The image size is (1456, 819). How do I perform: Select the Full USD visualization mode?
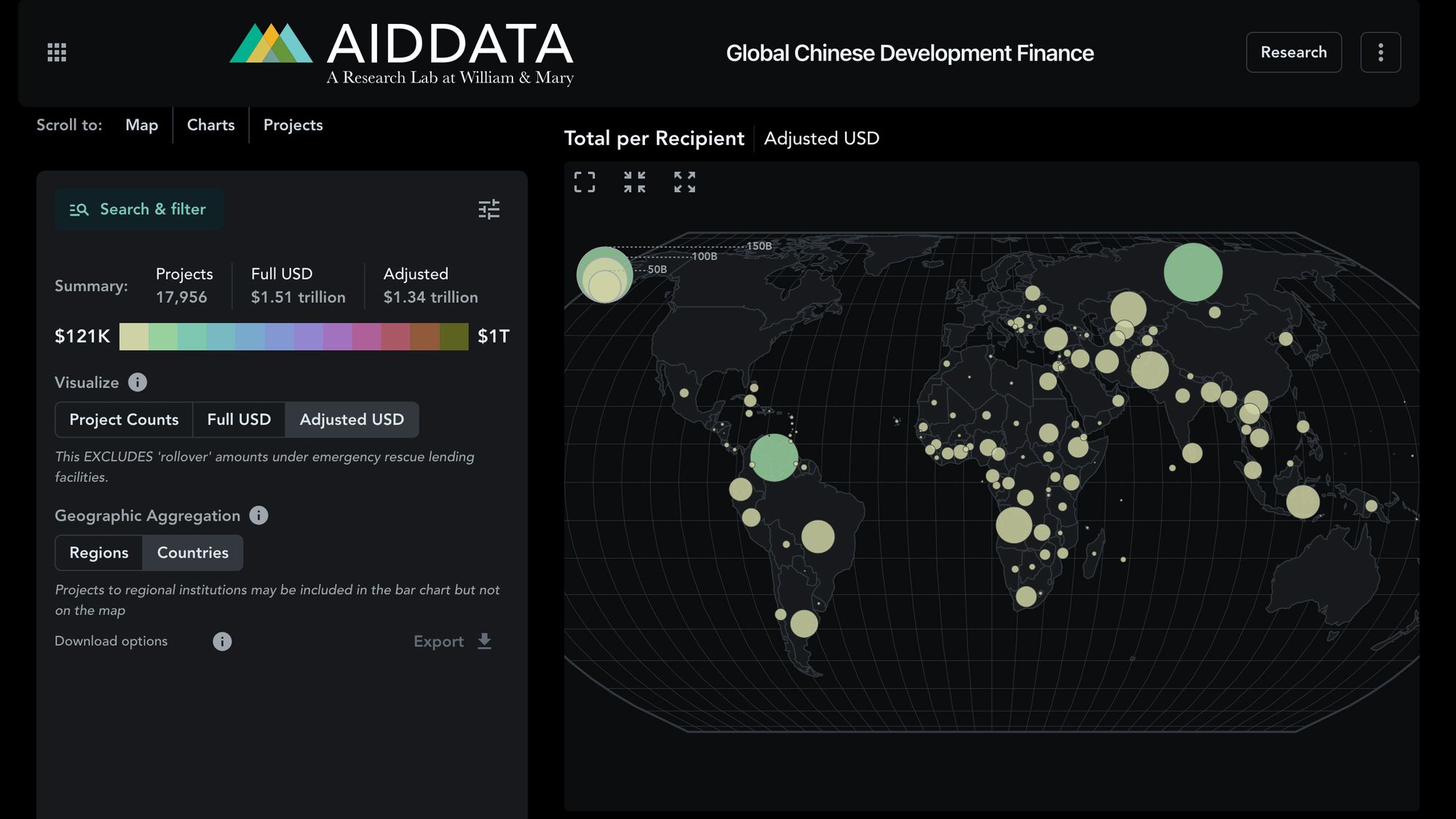point(239,419)
